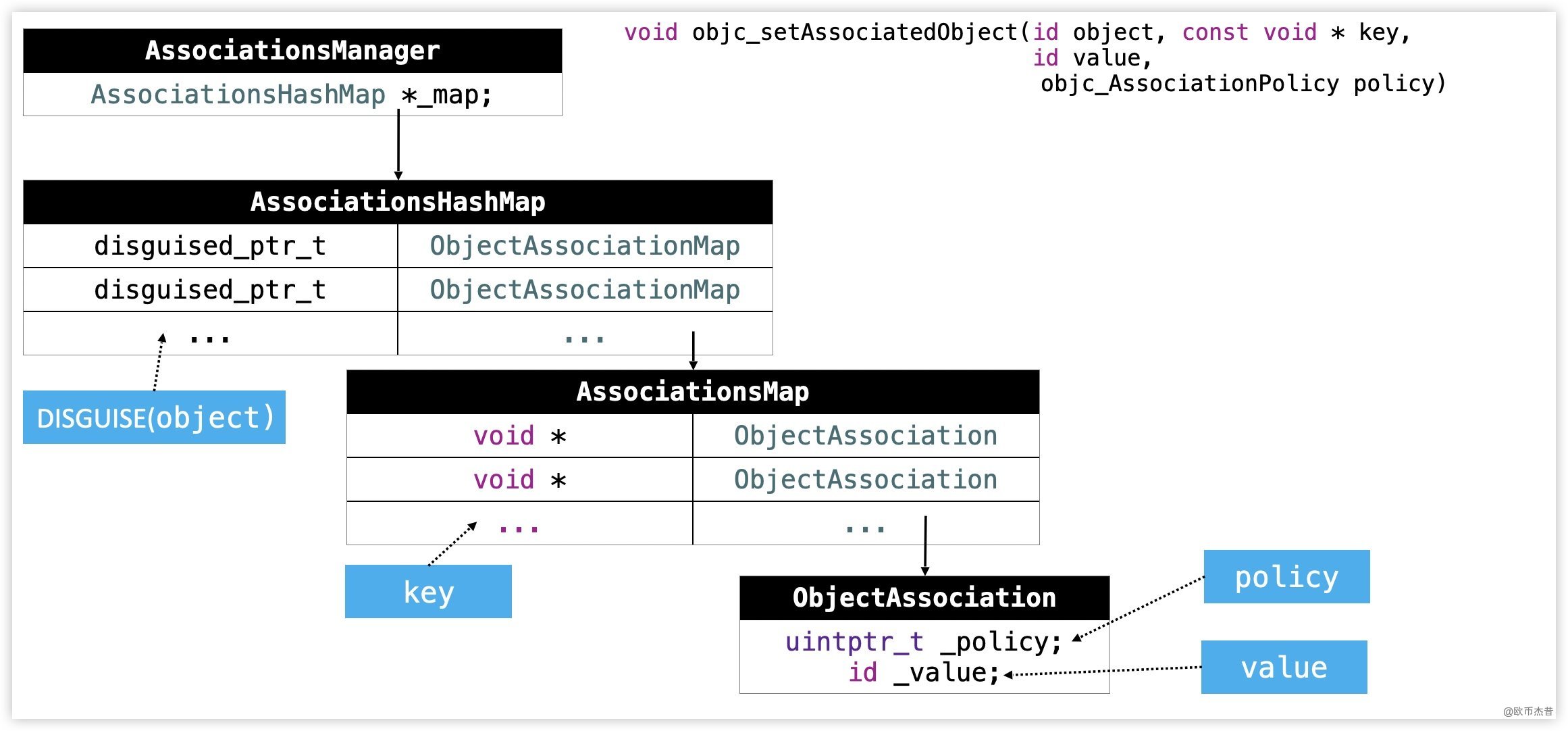The image size is (1568, 731).
Task: Select the uintptr_t _policy; field line
Action: pos(923,642)
